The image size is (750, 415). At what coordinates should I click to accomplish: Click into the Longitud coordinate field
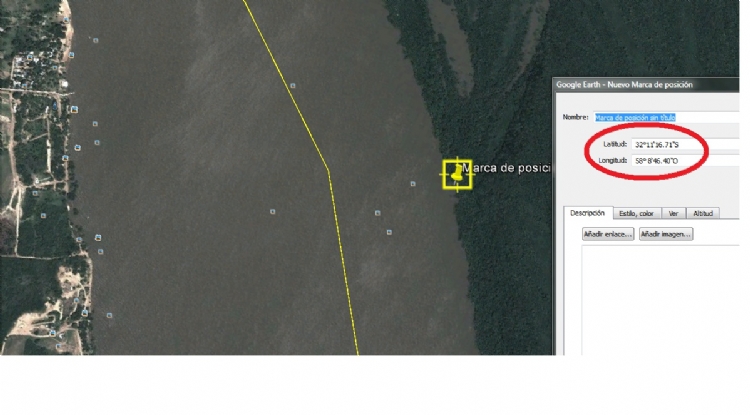(685, 161)
